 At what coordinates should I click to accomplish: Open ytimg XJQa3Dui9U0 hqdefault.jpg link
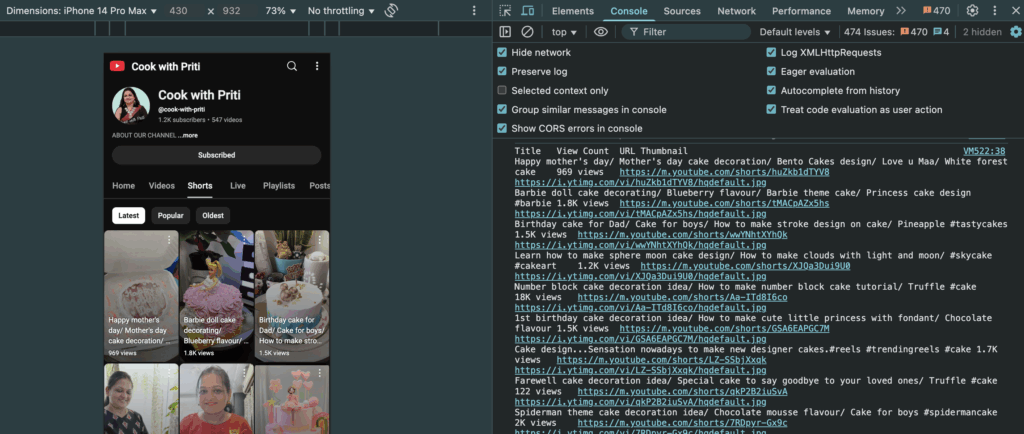pyautogui.click(x=640, y=276)
